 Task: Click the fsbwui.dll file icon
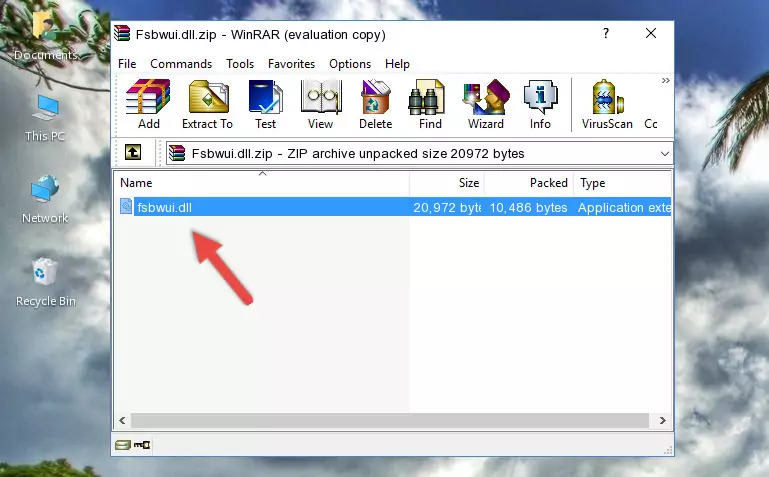[x=126, y=206]
